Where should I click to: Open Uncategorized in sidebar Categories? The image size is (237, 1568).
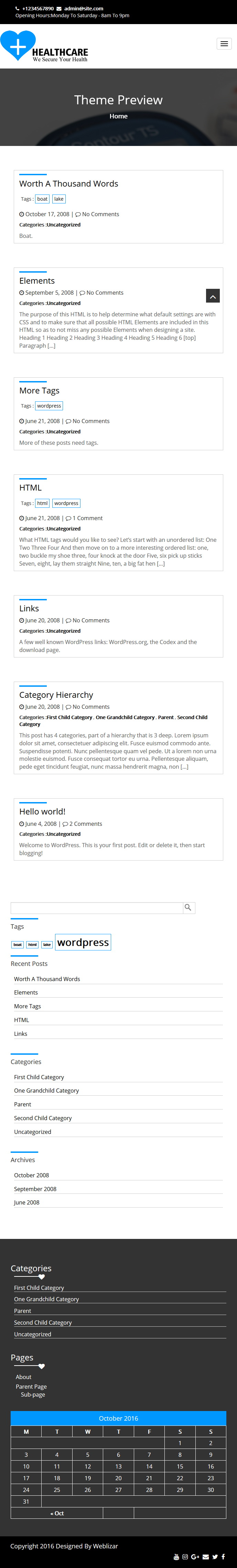coord(33,1132)
